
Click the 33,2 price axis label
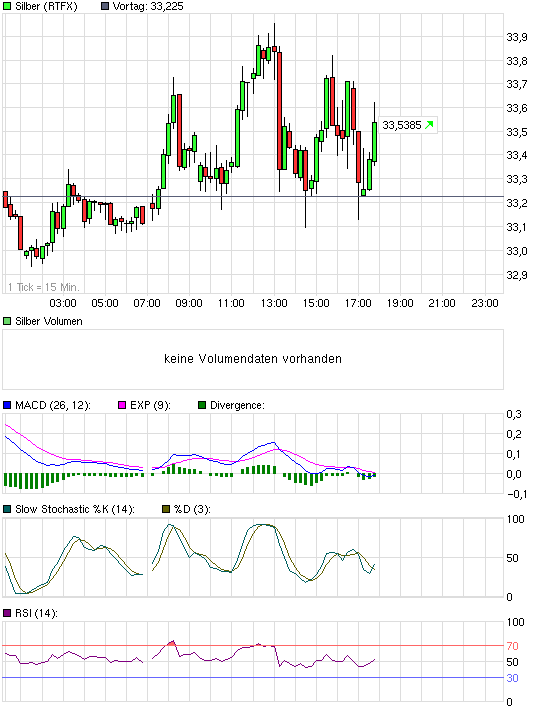coord(517,203)
